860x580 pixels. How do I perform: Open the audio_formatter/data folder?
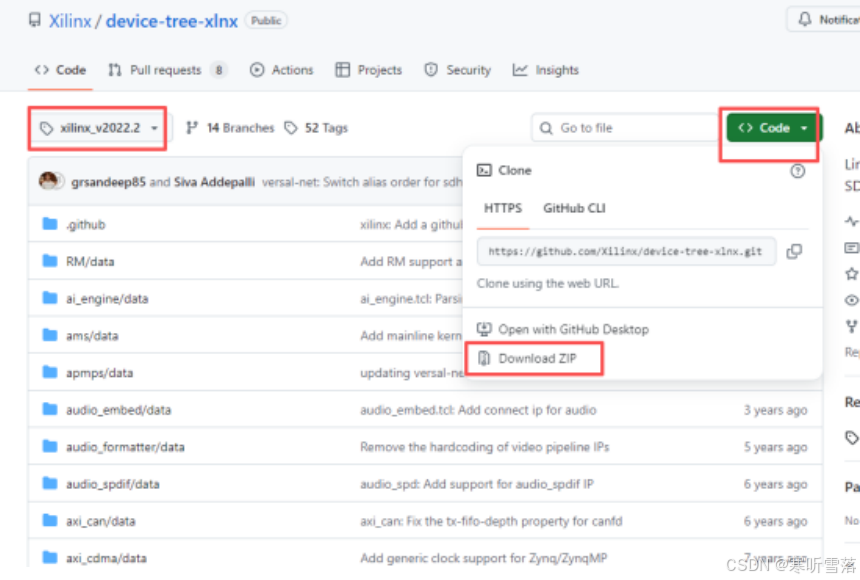click(125, 447)
